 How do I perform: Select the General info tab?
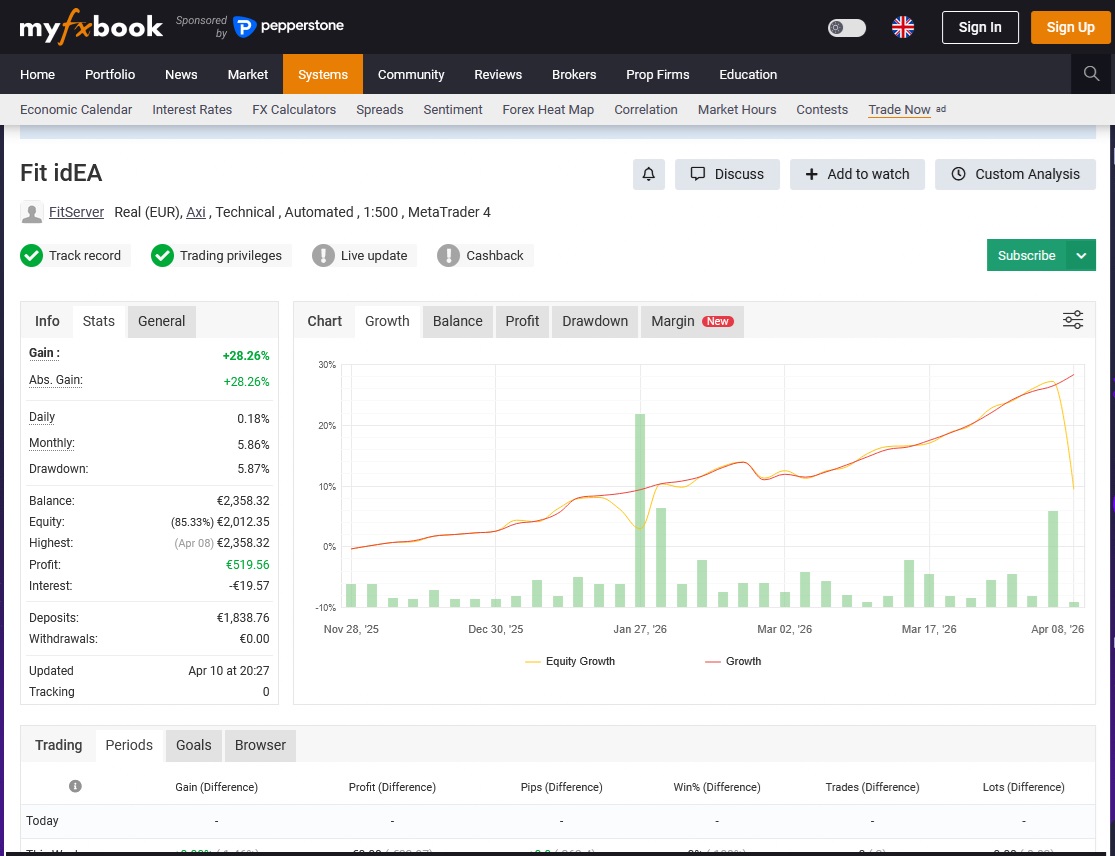(161, 321)
